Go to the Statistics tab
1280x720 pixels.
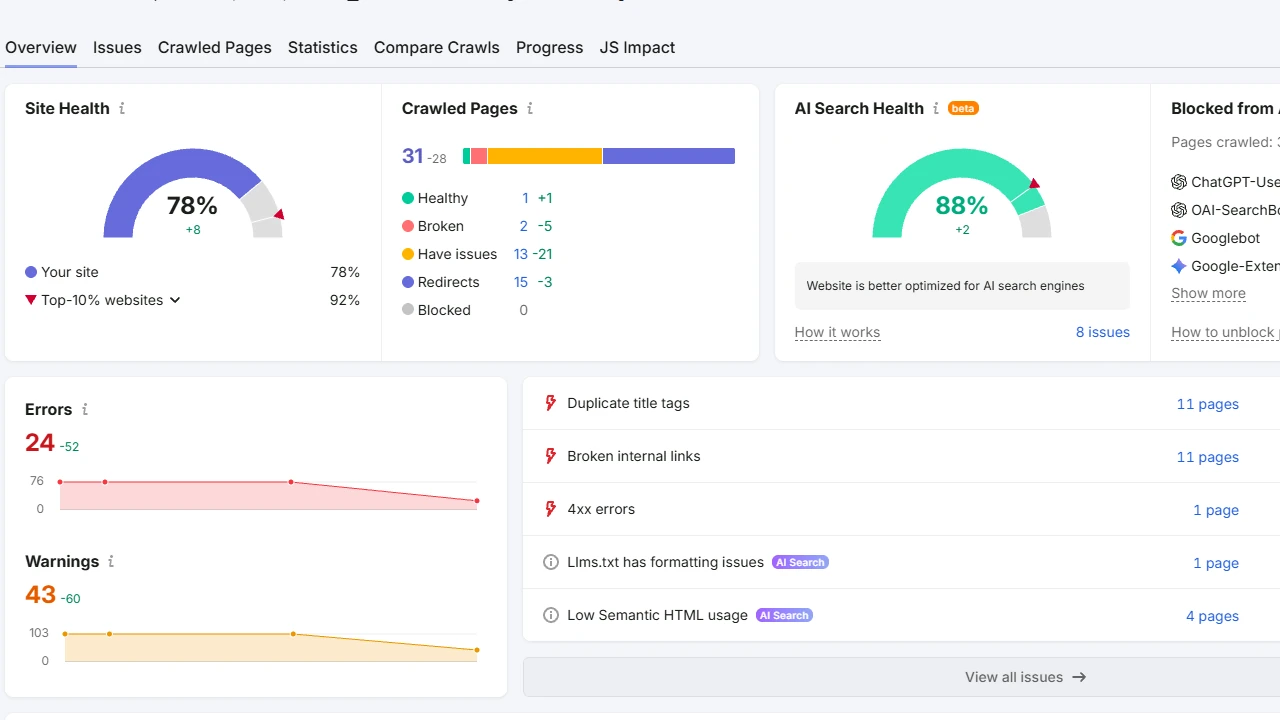point(323,47)
